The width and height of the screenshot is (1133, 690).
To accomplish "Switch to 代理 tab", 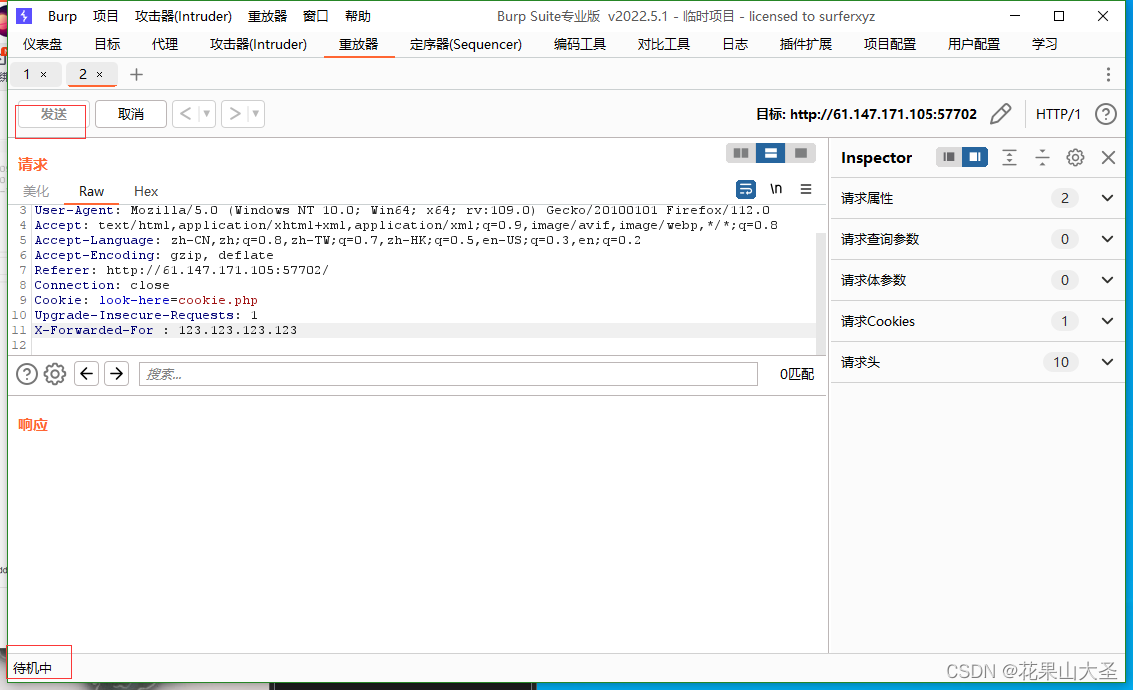I will [165, 44].
